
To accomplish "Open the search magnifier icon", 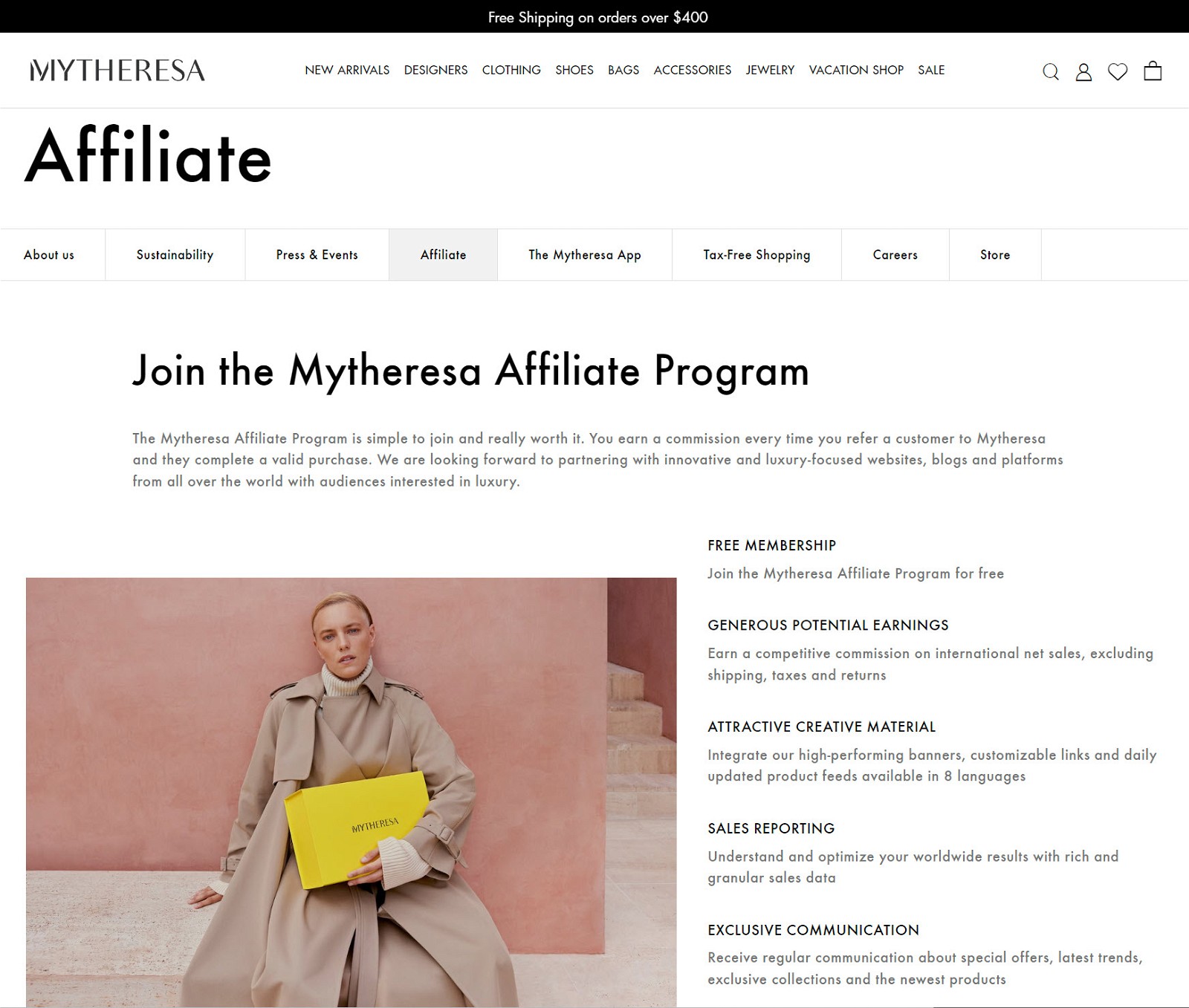I will pos(1050,71).
